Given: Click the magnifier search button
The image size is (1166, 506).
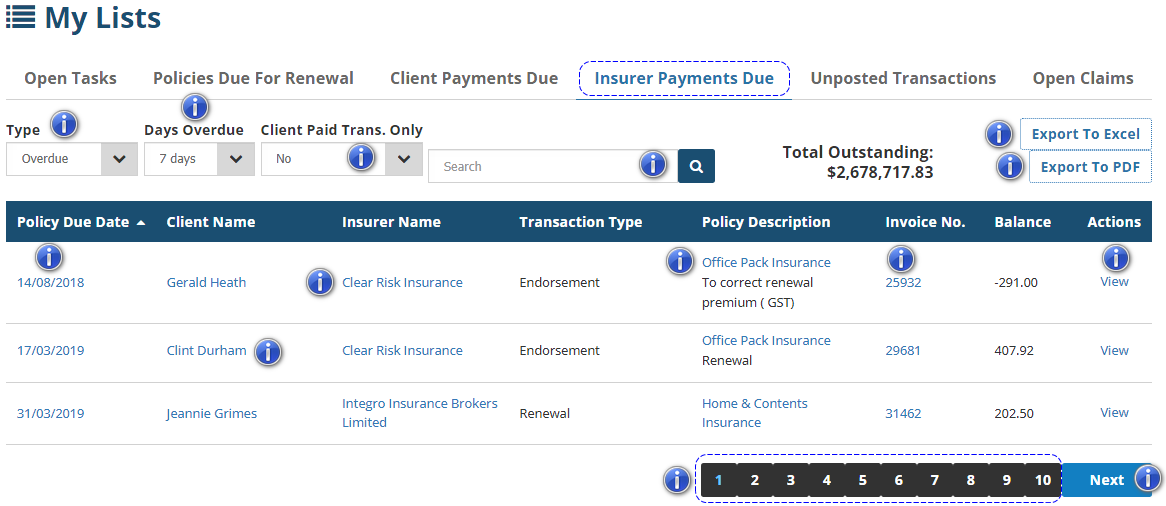Looking at the screenshot, I should pyautogui.click(x=696, y=166).
